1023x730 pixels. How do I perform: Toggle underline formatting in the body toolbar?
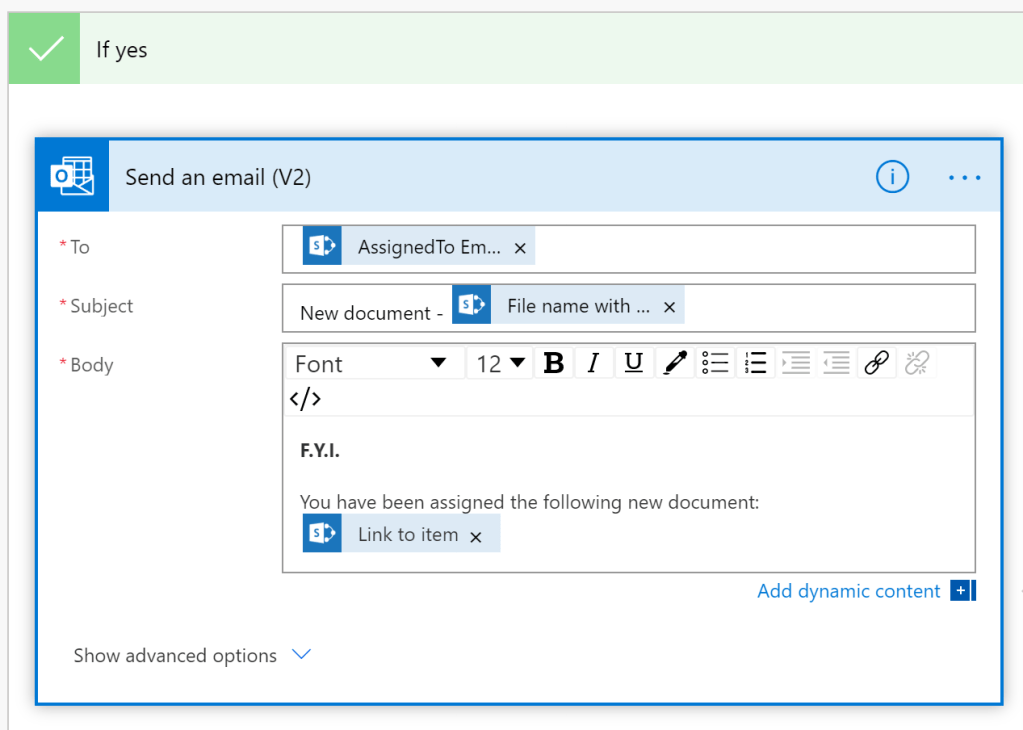point(633,364)
